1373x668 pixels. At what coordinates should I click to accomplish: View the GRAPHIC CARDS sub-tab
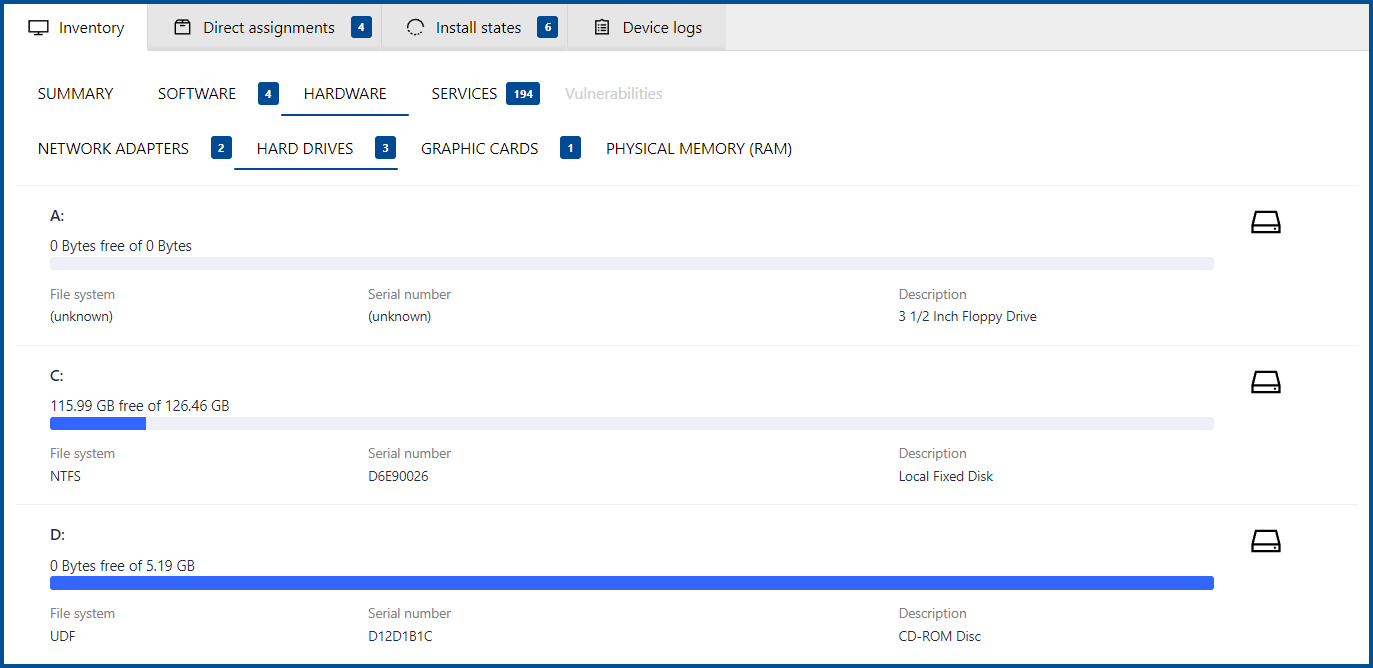[x=479, y=149]
